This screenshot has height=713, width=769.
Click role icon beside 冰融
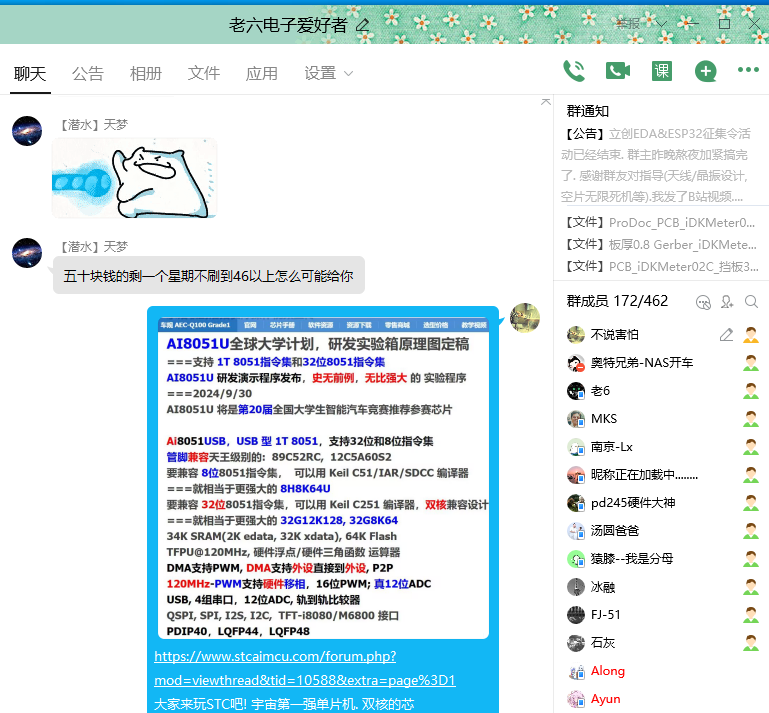click(751, 586)
